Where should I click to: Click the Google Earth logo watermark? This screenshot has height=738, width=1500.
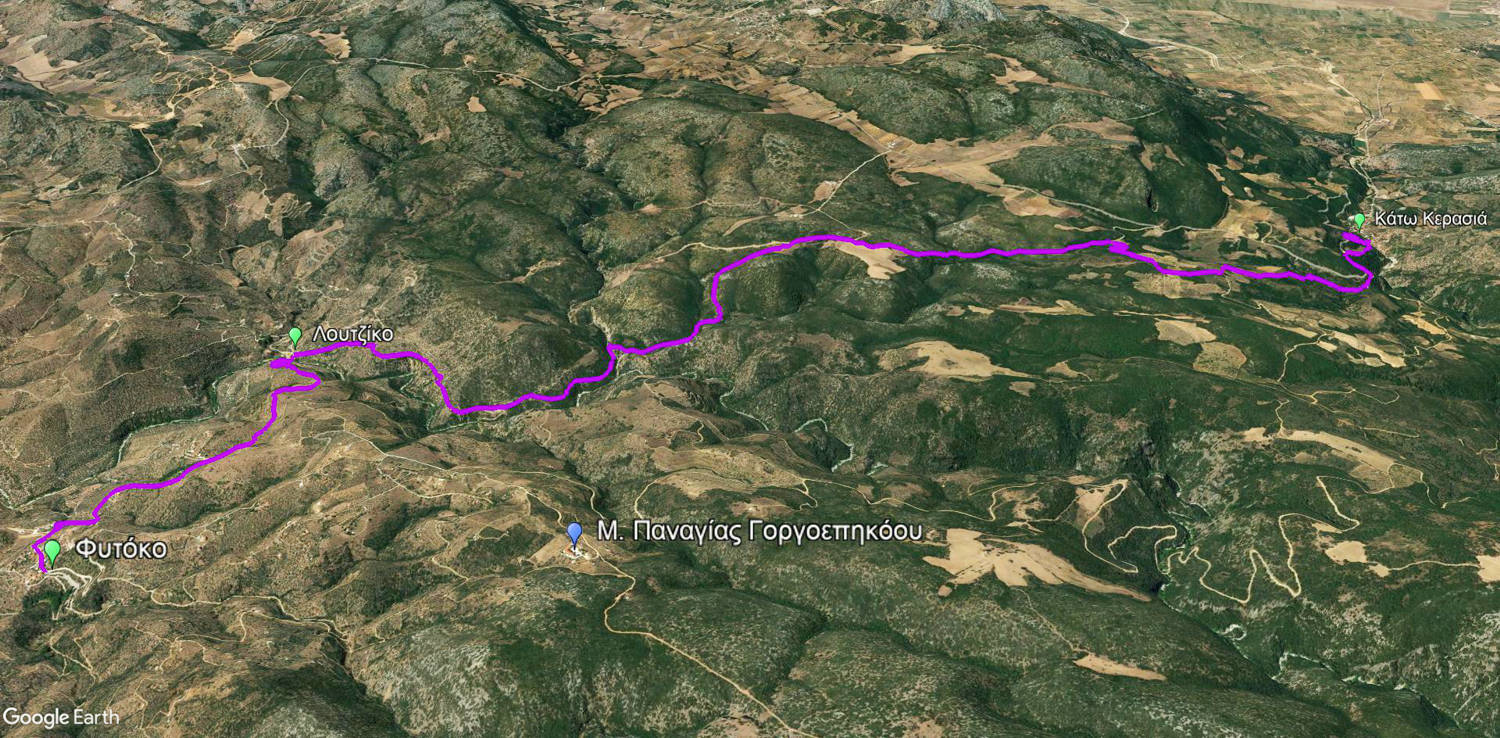click(61, 717)
